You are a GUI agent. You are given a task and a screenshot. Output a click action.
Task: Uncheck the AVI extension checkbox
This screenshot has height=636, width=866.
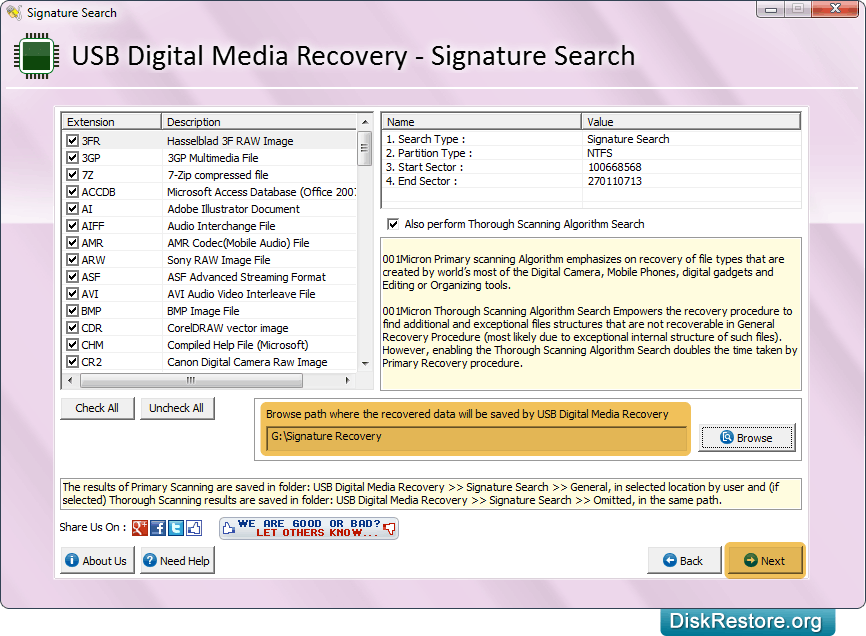pyautogui.click(x=72, y=294)
